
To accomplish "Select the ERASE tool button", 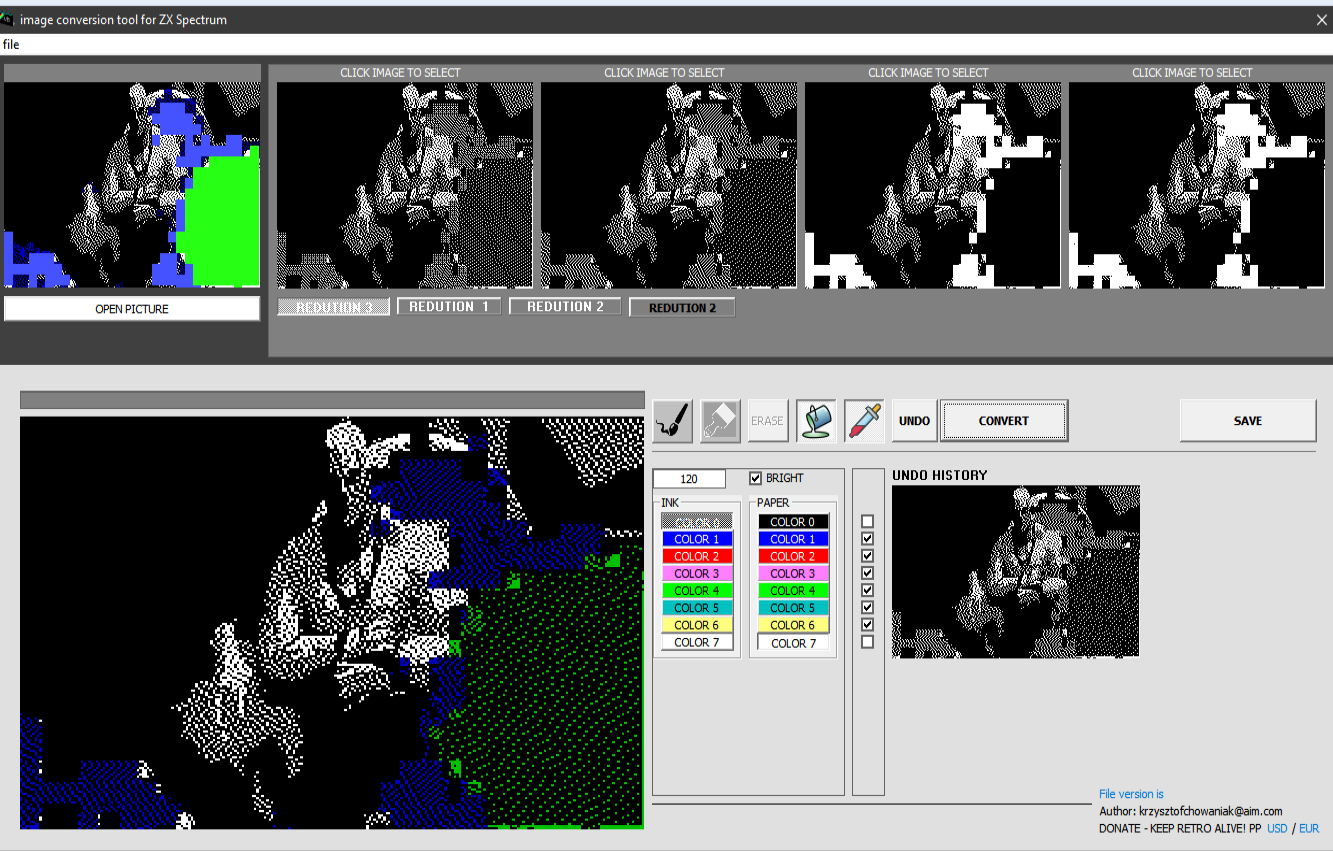I will click(767, 420).
